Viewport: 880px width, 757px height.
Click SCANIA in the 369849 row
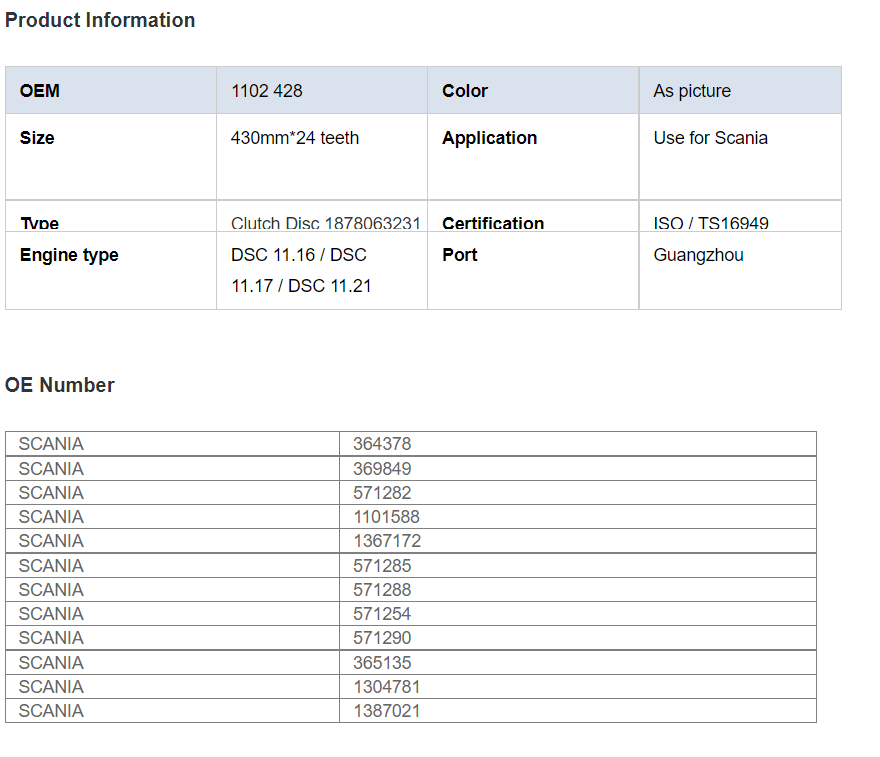pyautogui.click(x=51, y=469)
